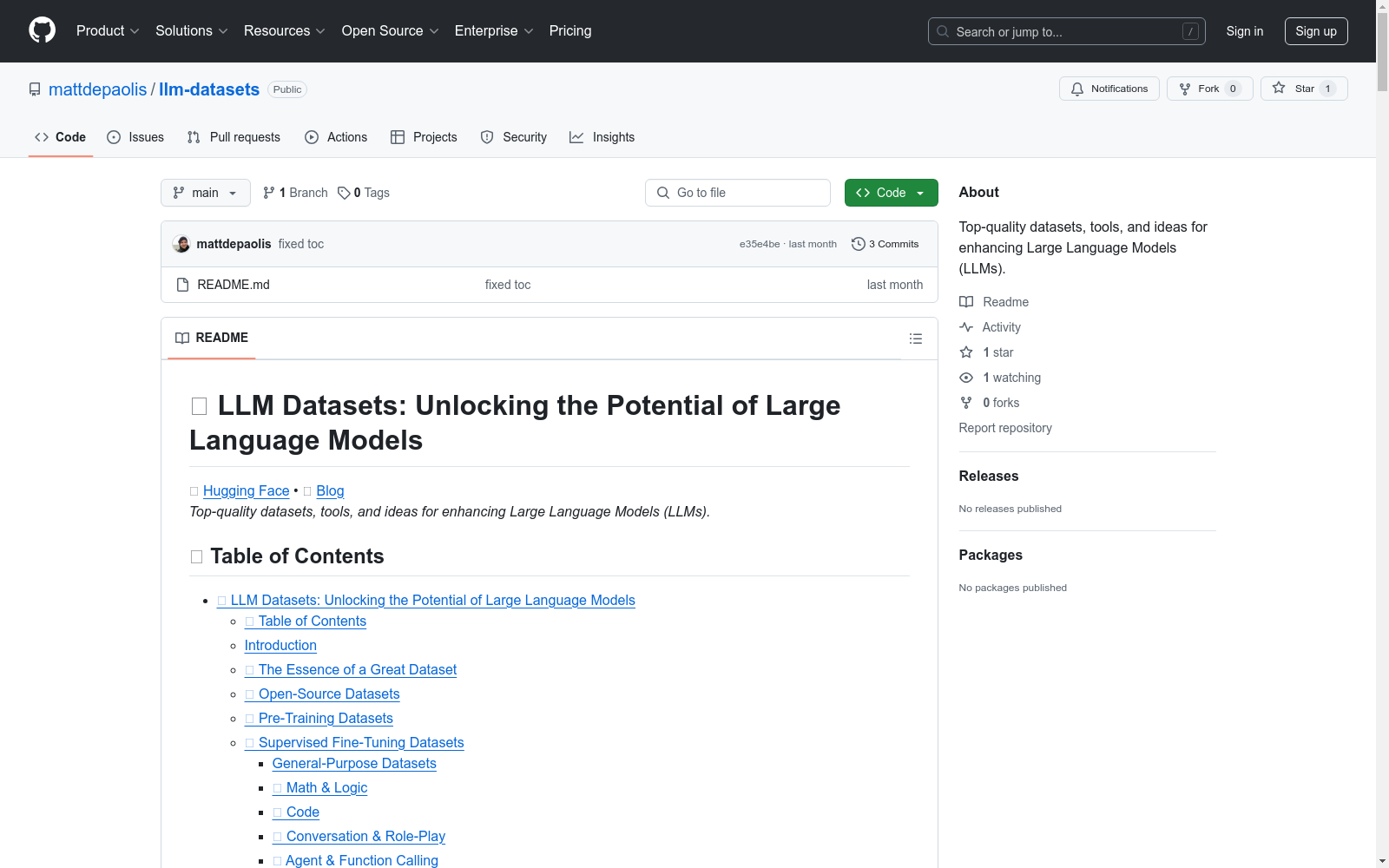
Task: Expand the Product menu
Action: click(108, 31)
